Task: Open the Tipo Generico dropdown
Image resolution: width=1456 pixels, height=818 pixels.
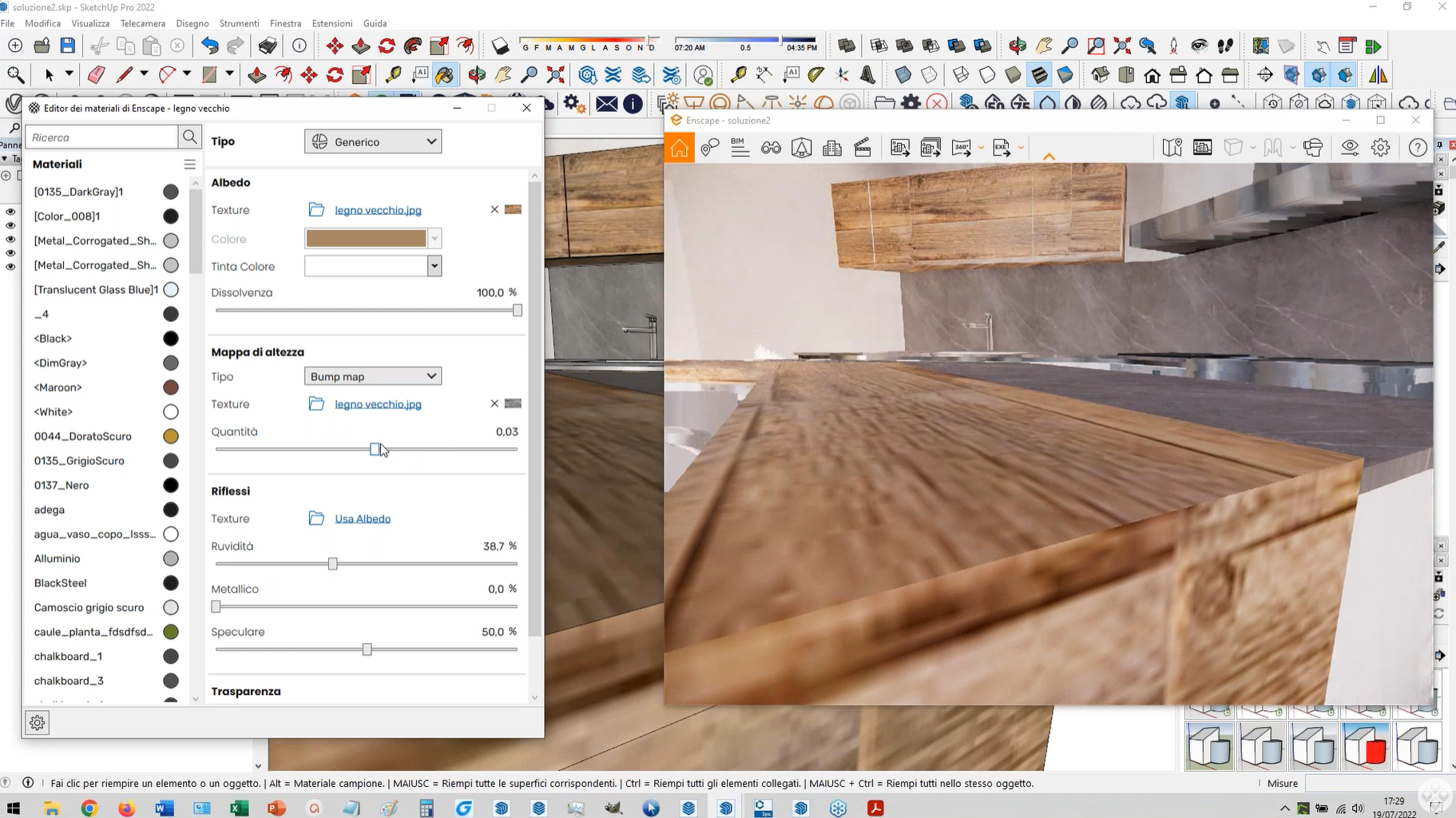Action: 373,142
